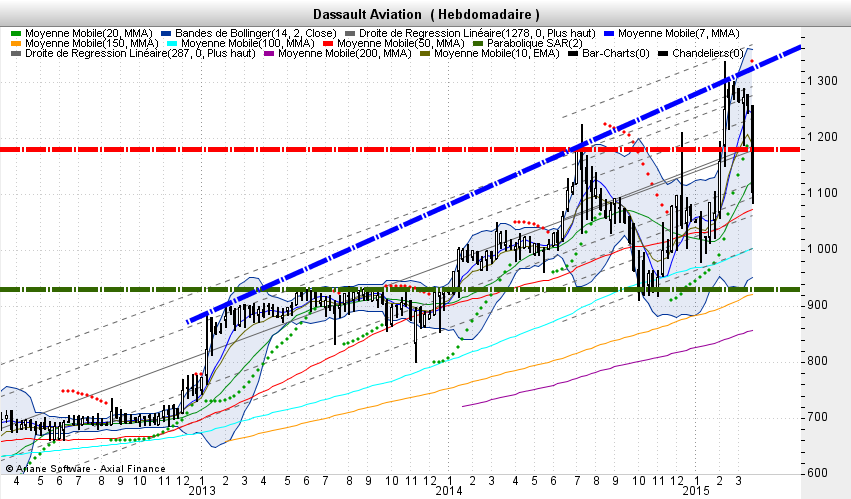Click the olive Moyenne Mobile(10, EMA) legend swatch
Viewport: 851px width, 499px height.
(x=424, y=53)
